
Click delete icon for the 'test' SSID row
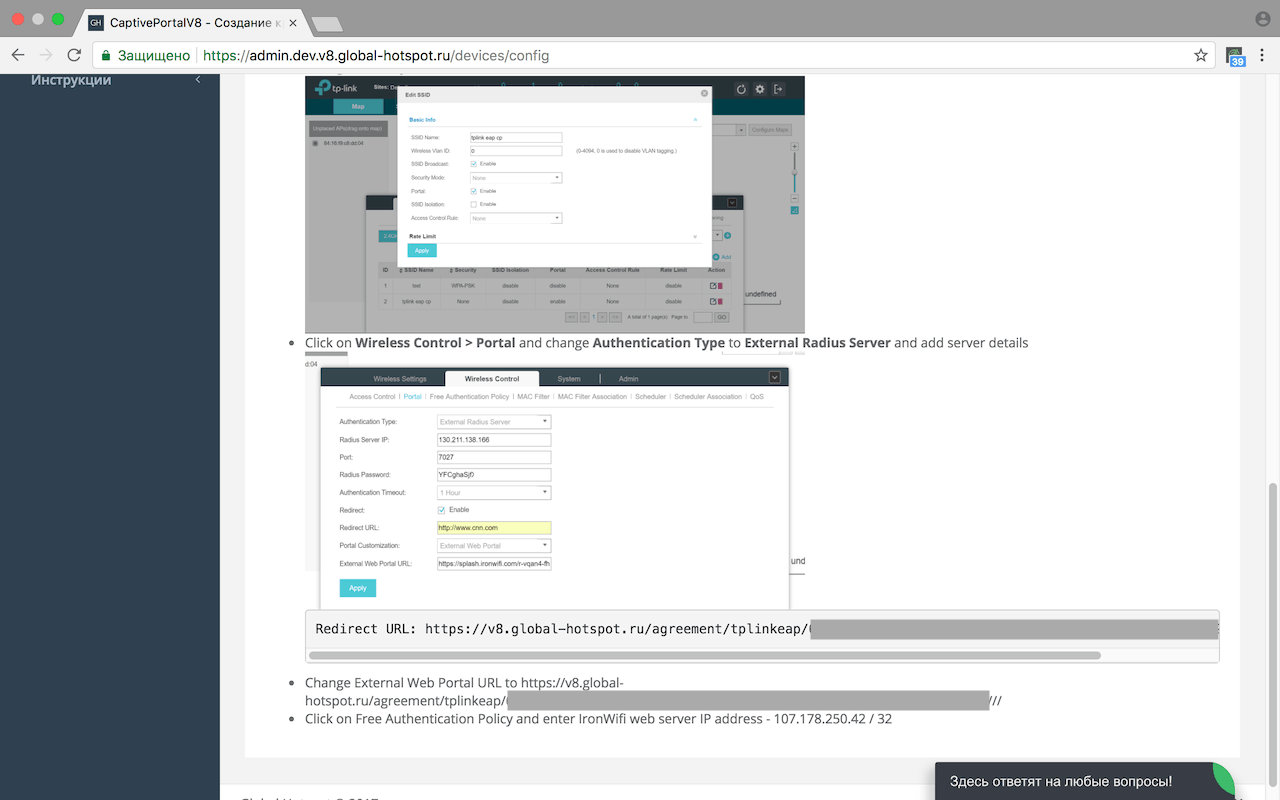point(720,286)
